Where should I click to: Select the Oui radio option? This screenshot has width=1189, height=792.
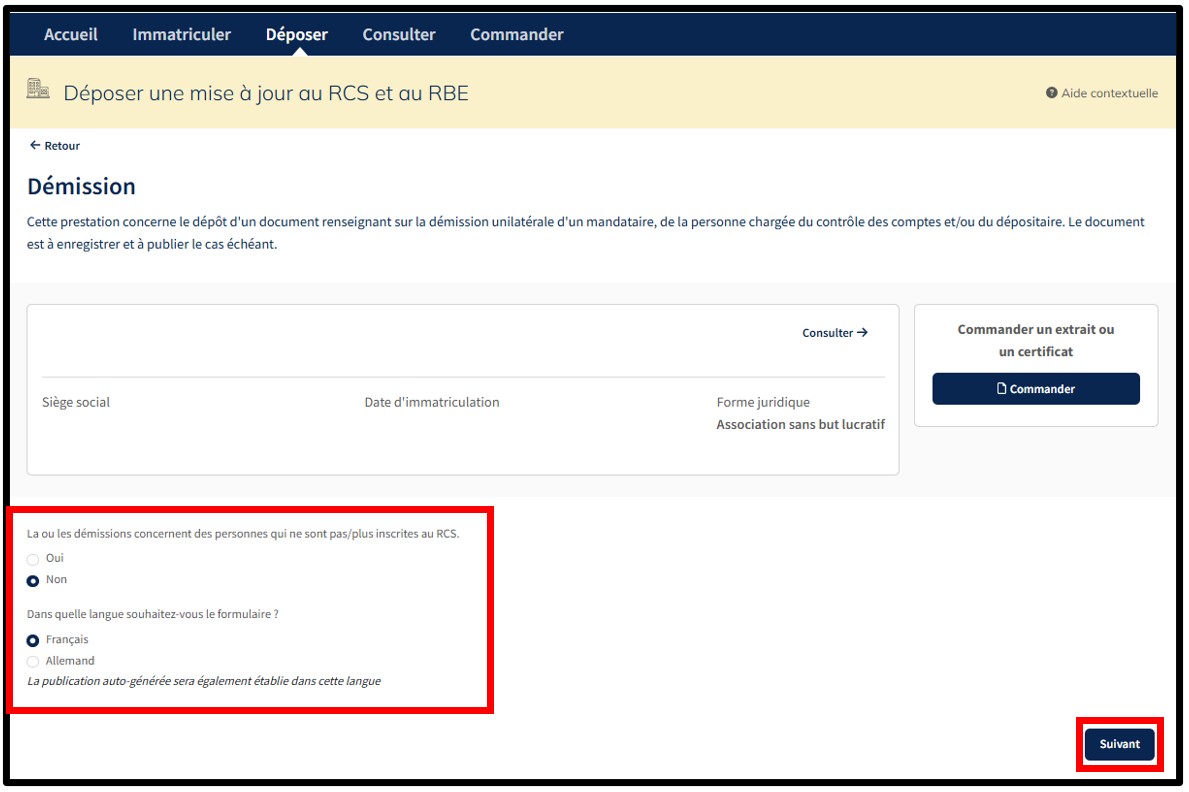coord(33,559)
